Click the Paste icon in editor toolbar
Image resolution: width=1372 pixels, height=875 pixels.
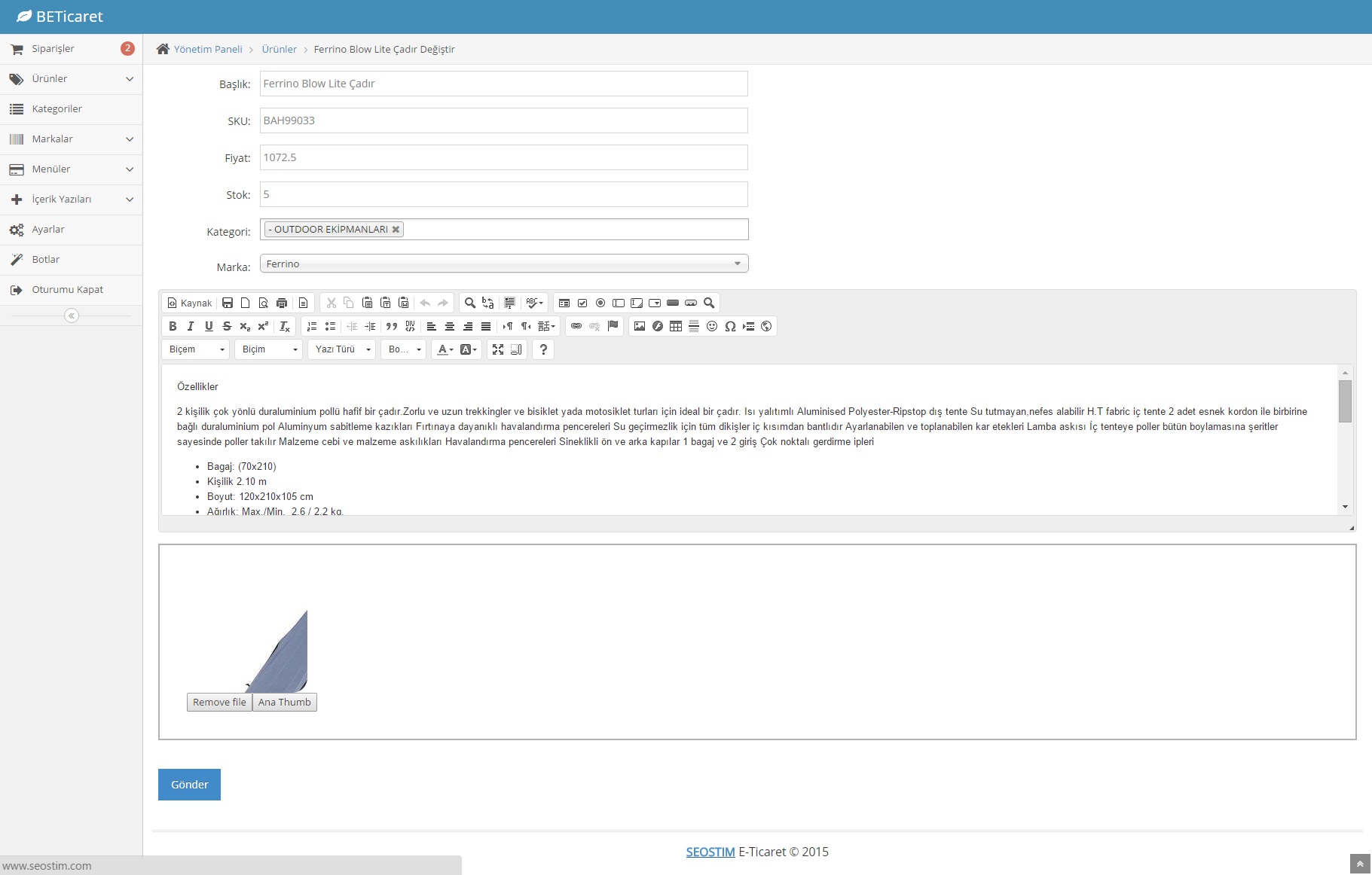tap(368, 303)
